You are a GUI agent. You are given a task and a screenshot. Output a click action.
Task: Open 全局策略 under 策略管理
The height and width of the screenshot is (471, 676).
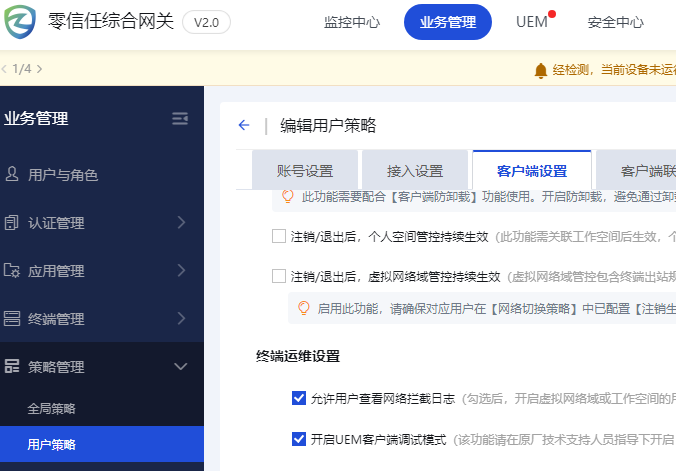tap(52, 408)
